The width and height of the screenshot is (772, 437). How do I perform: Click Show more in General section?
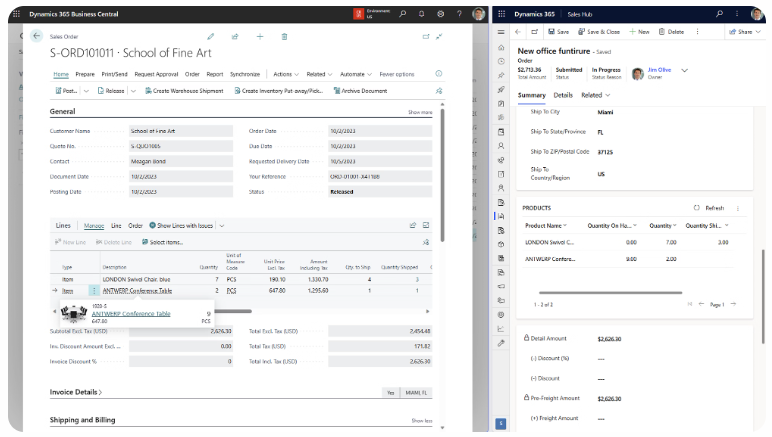(420, 112)
